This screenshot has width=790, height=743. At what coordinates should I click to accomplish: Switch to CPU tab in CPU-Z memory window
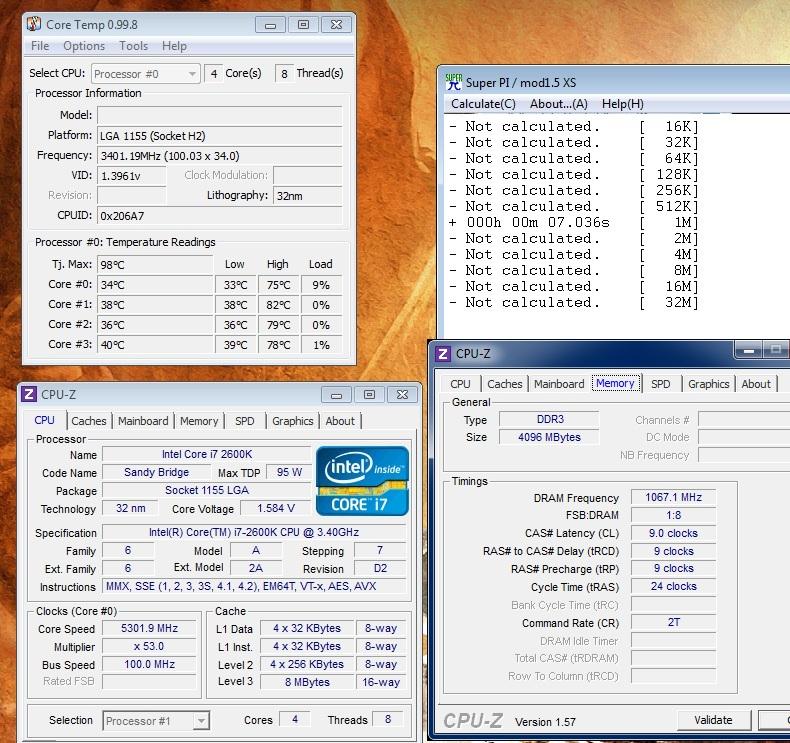(x=460, y=384)
